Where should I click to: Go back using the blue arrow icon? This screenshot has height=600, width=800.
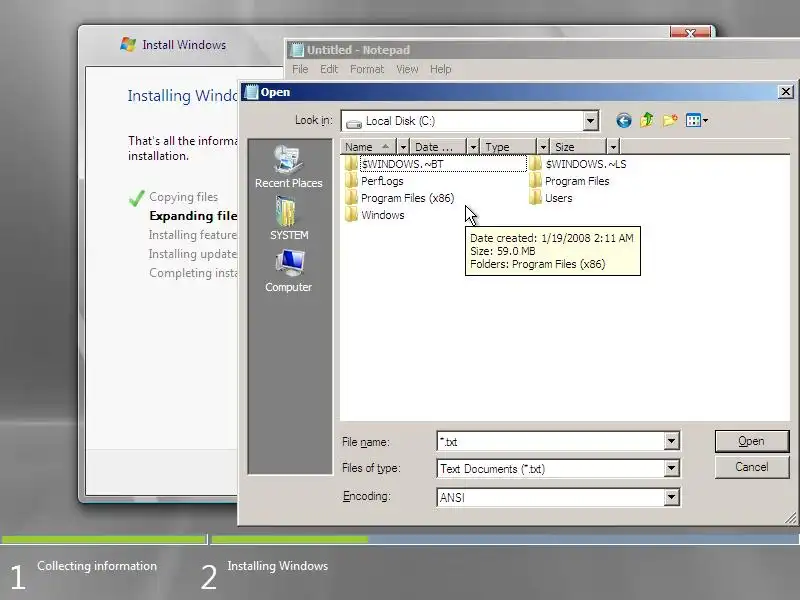(x=623, y=121)
